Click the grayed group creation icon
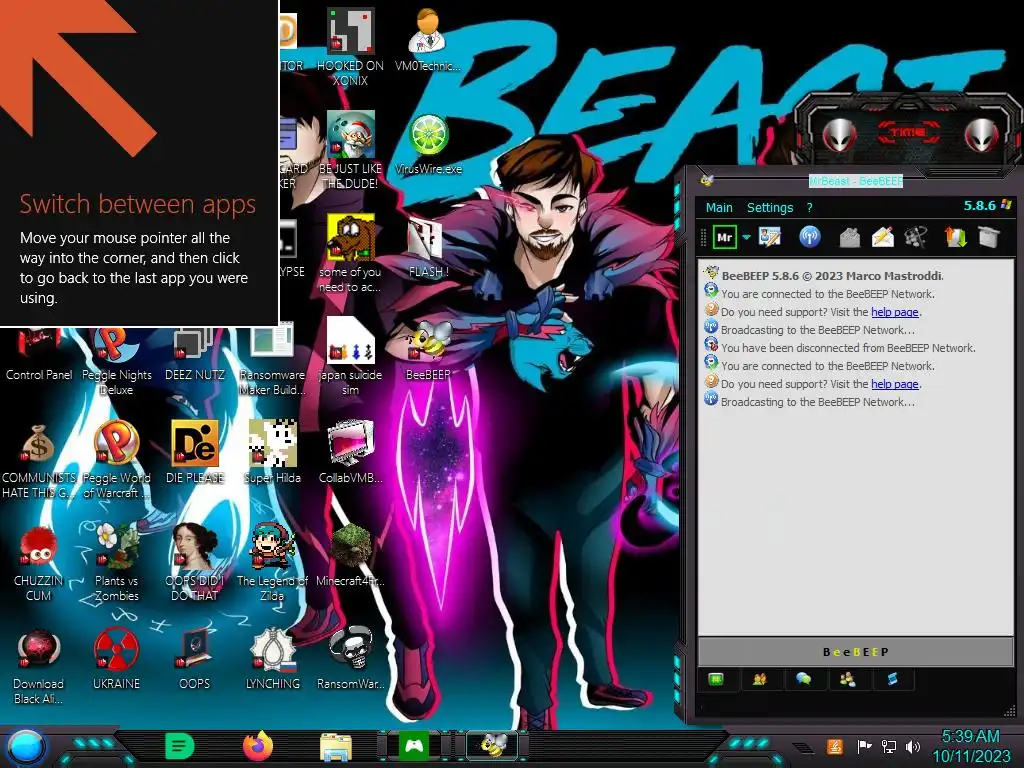This screenshot has width=1024, height=768. coord(916,236)
